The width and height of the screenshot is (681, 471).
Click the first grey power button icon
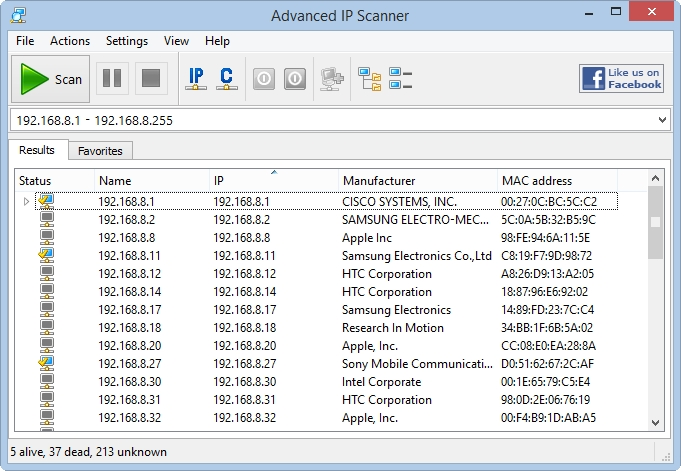[x=264, y=79]
